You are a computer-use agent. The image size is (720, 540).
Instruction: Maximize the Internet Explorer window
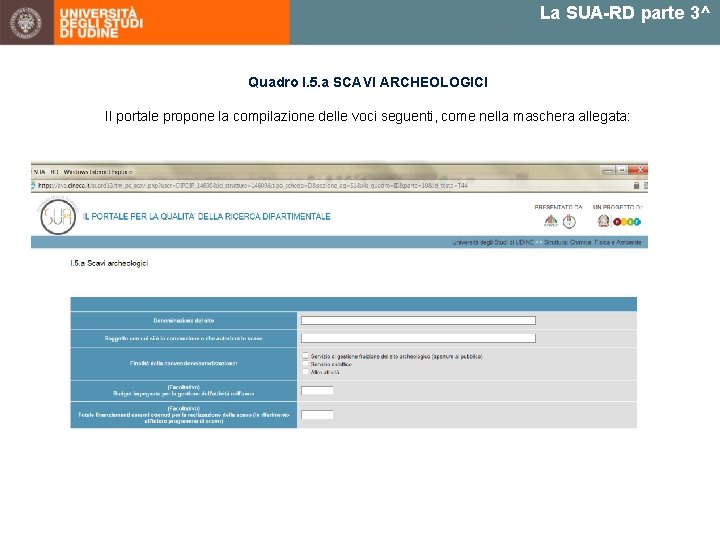coord(622,170)
